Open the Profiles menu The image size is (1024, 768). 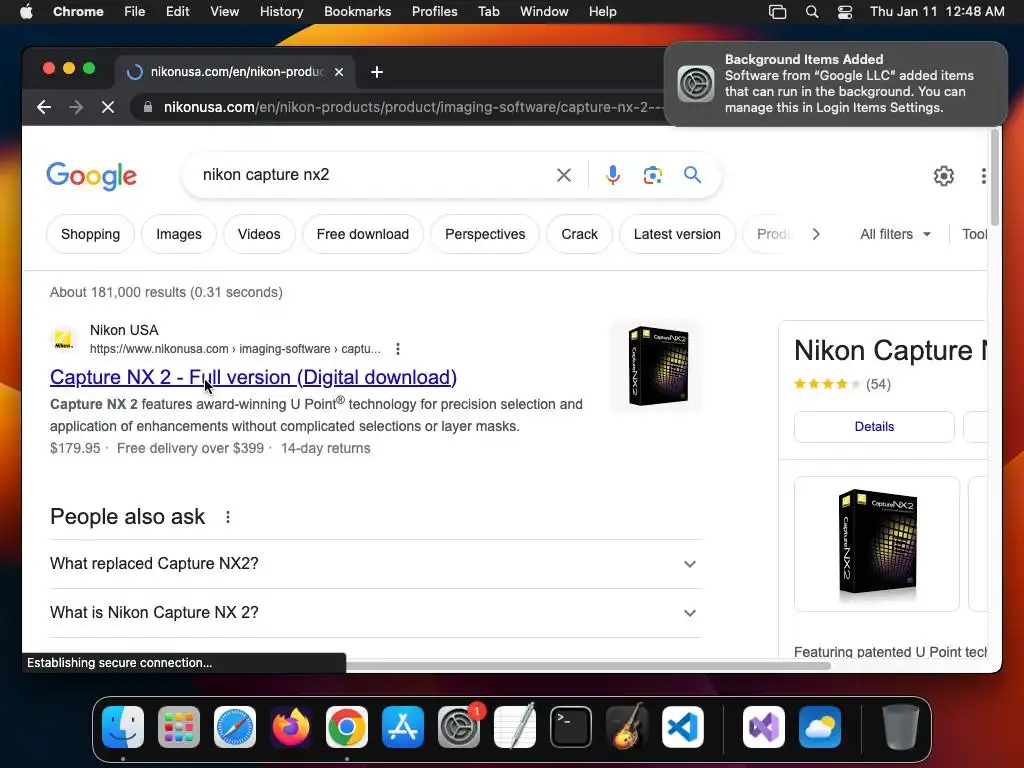434,12
